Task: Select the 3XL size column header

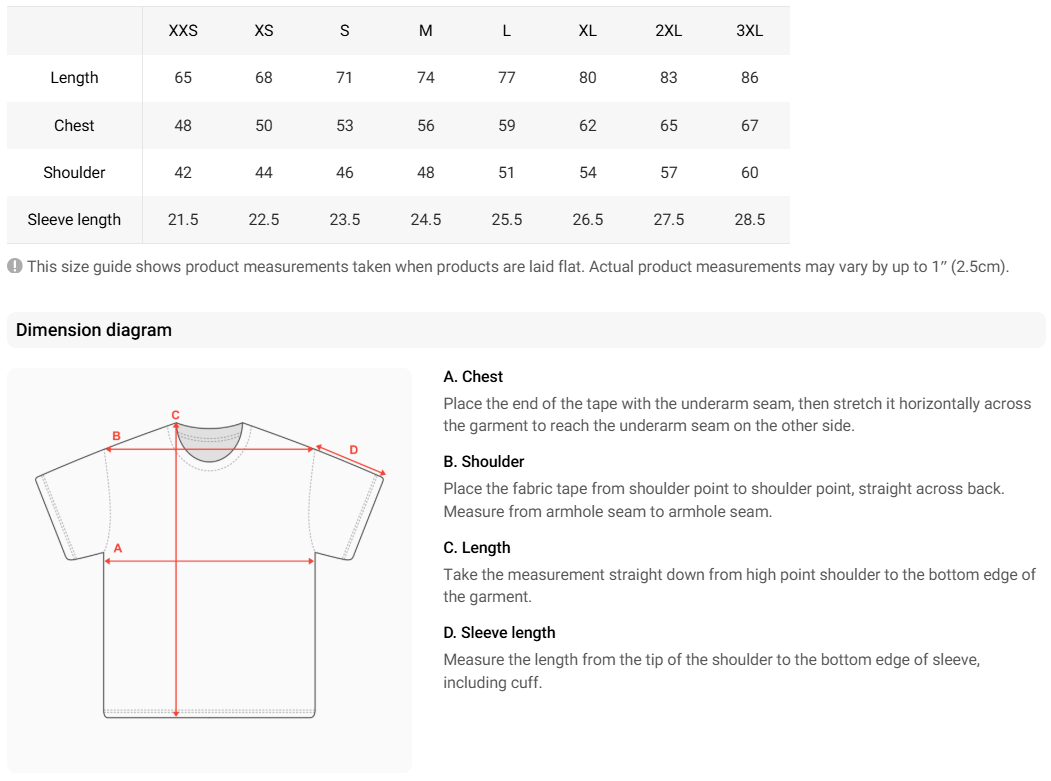Action: coord(749,31)
